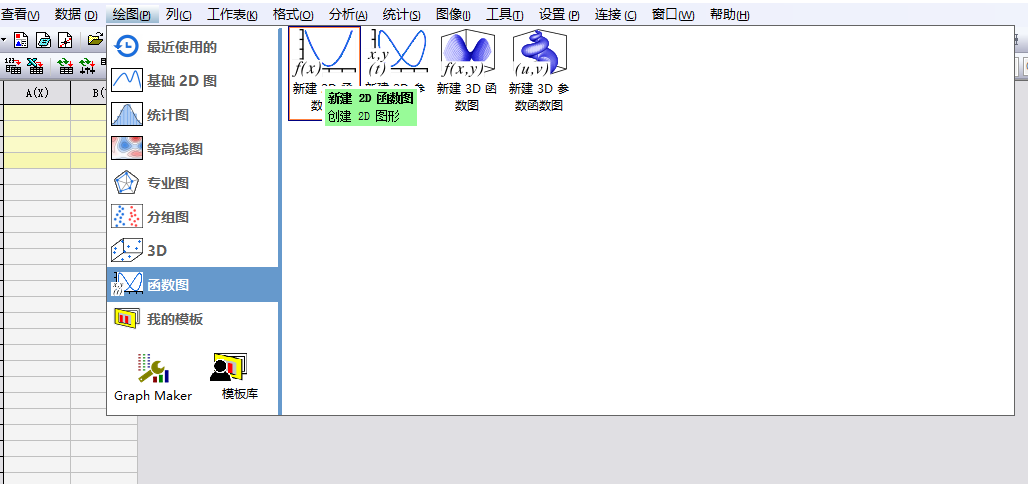Open the 列(C) column menu
This screenshot has width=1028, height=484.
coord(179,14)
